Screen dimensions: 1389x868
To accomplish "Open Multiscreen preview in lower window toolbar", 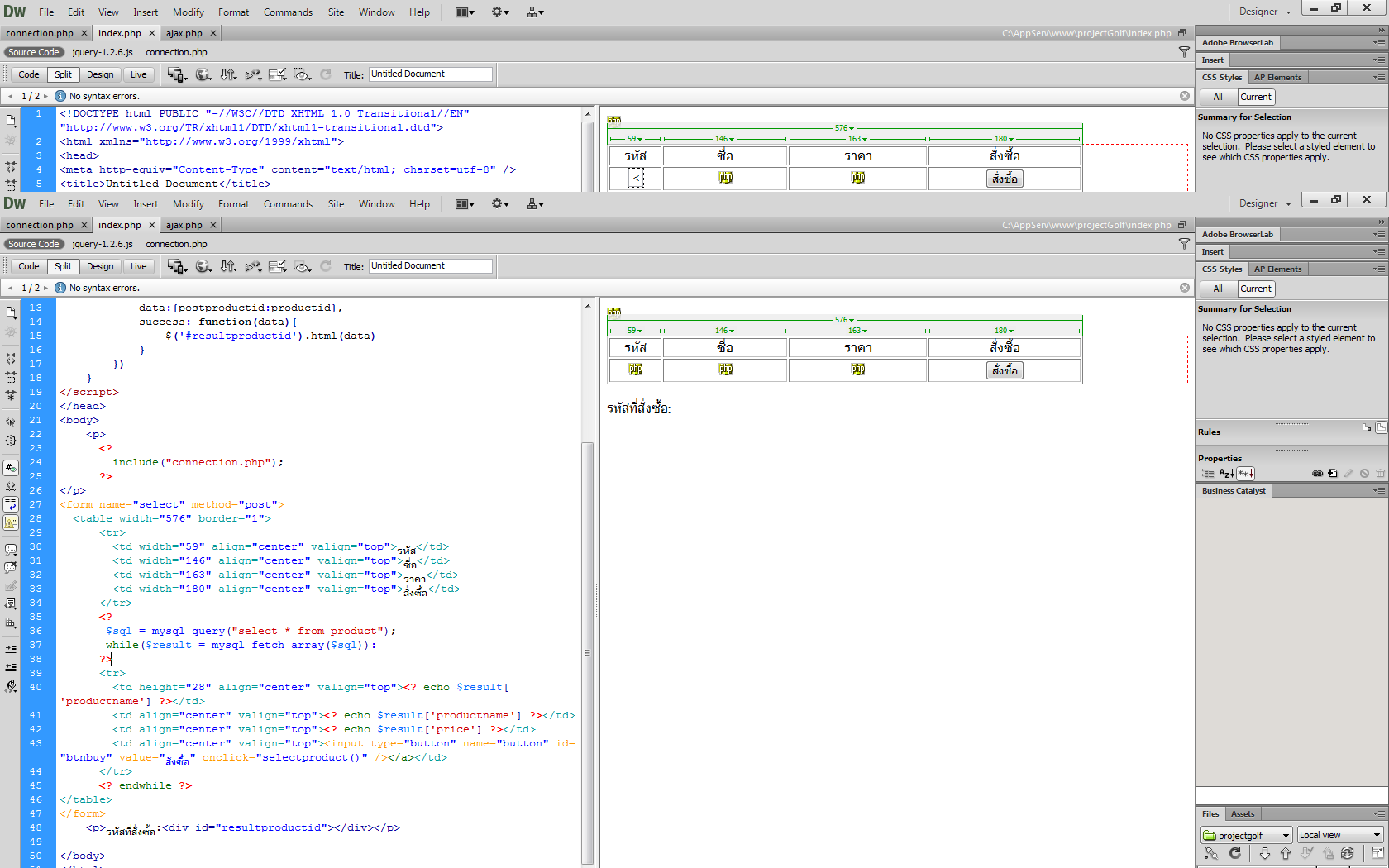I will tap(177, 266).
